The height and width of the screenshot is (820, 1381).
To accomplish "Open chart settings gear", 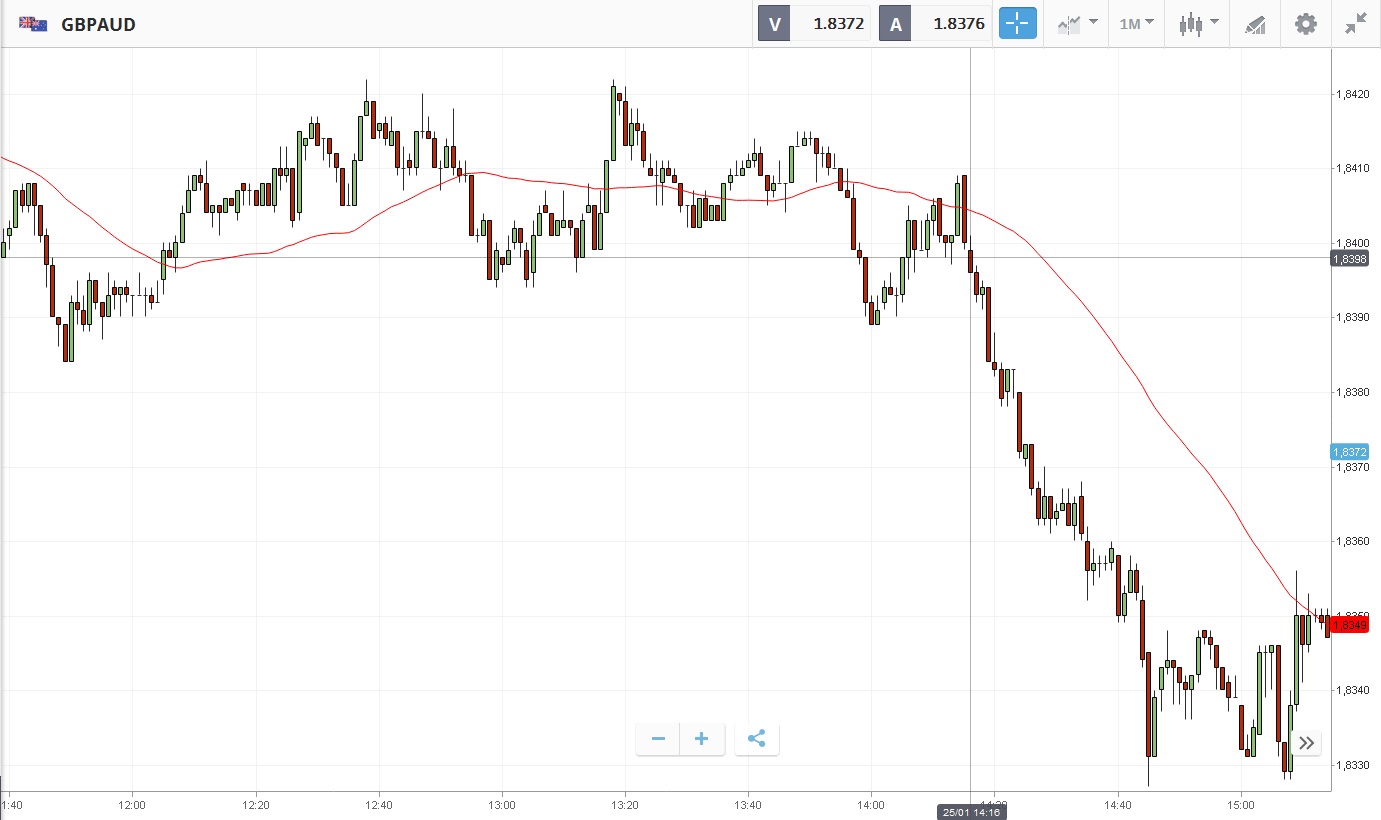I will coord(1306,24).
